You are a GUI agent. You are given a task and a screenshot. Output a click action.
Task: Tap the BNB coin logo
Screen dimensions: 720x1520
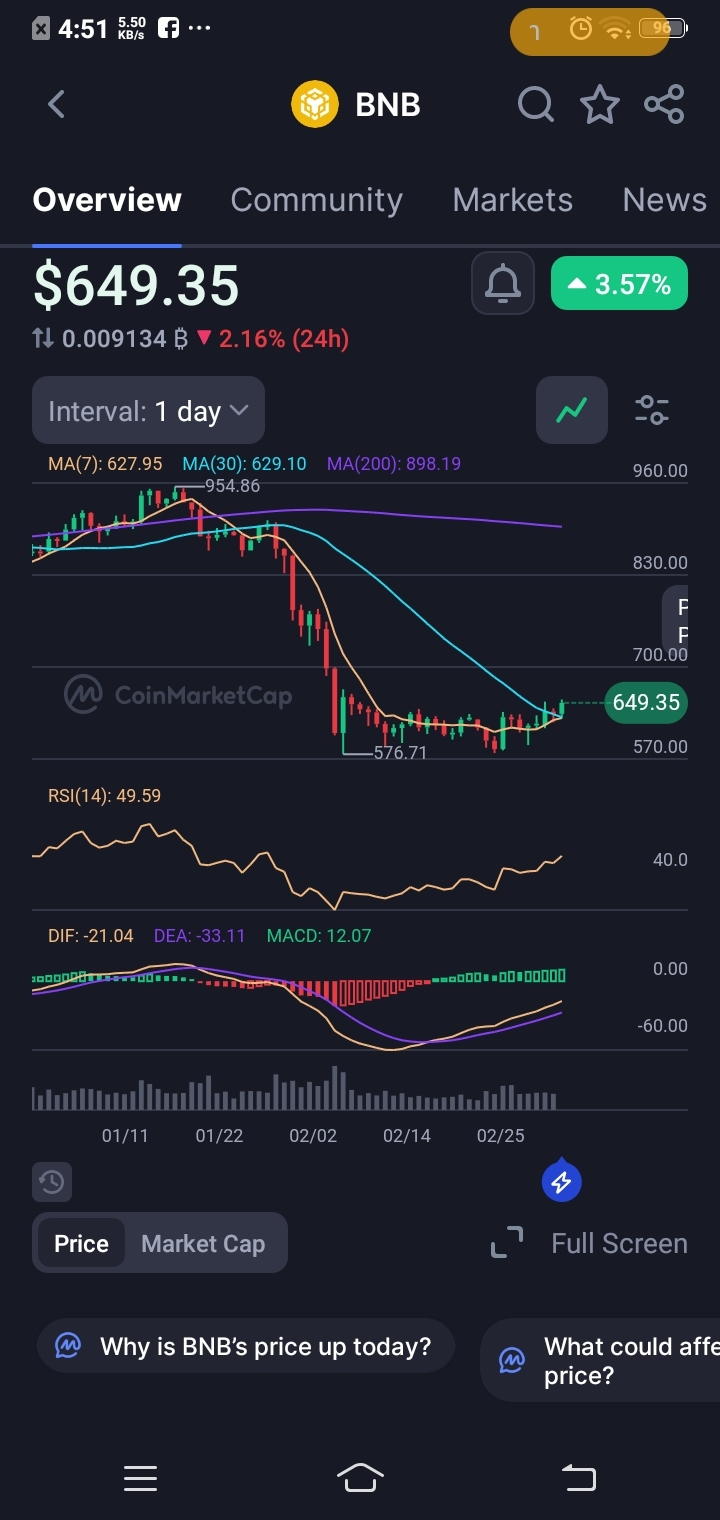tap(315, 104)
